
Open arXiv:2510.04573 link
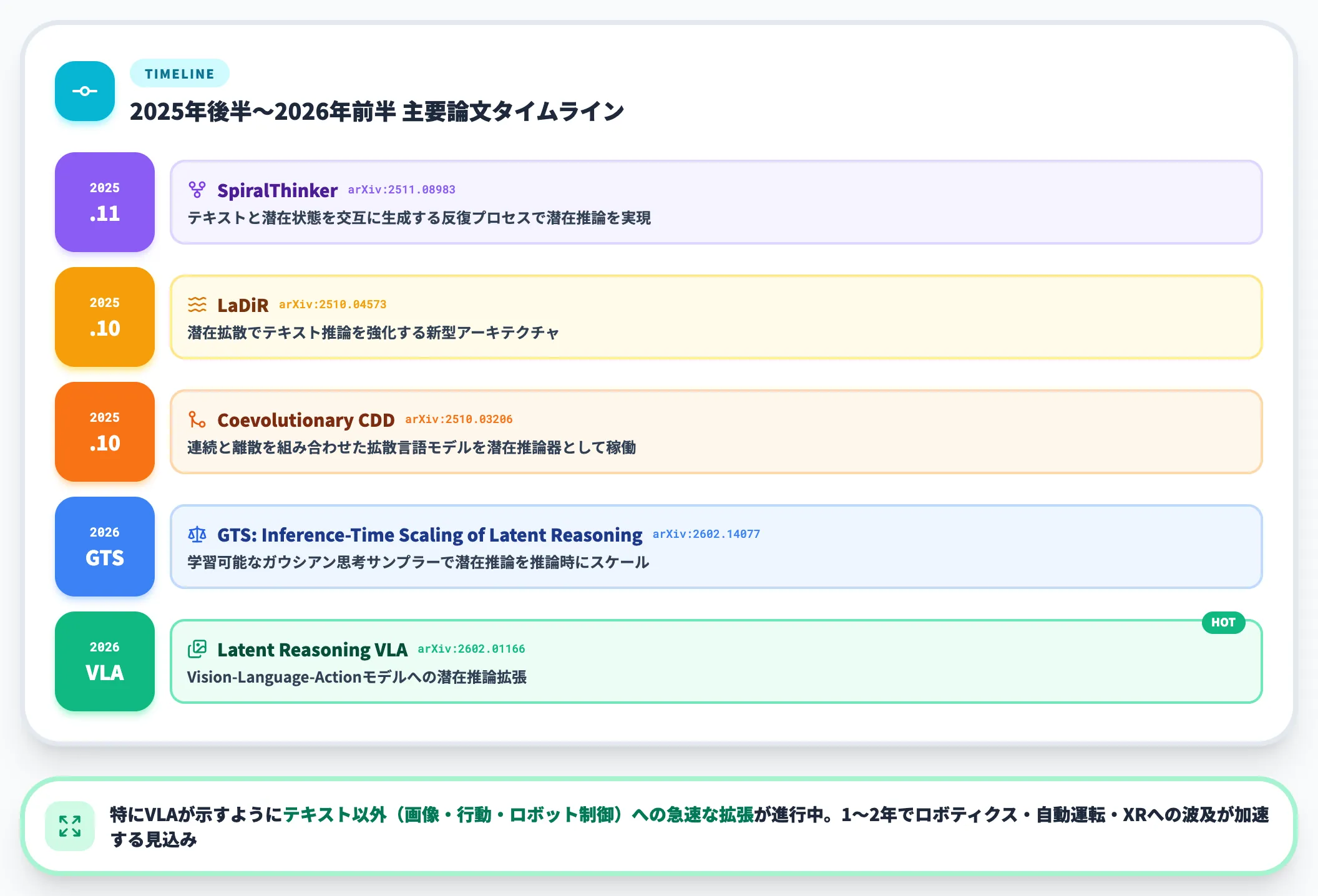point(333,304)
